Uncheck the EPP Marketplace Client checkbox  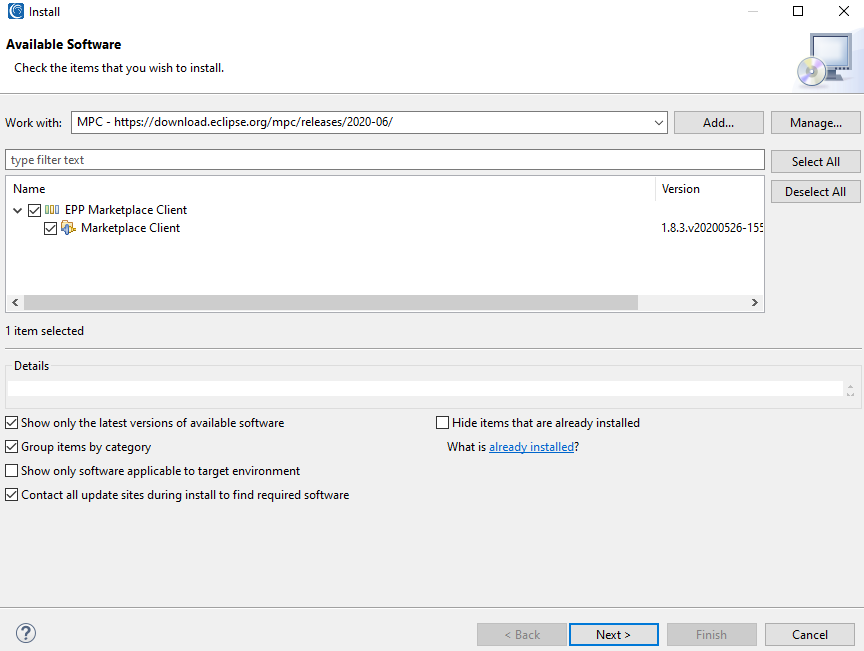click(35, 210)
